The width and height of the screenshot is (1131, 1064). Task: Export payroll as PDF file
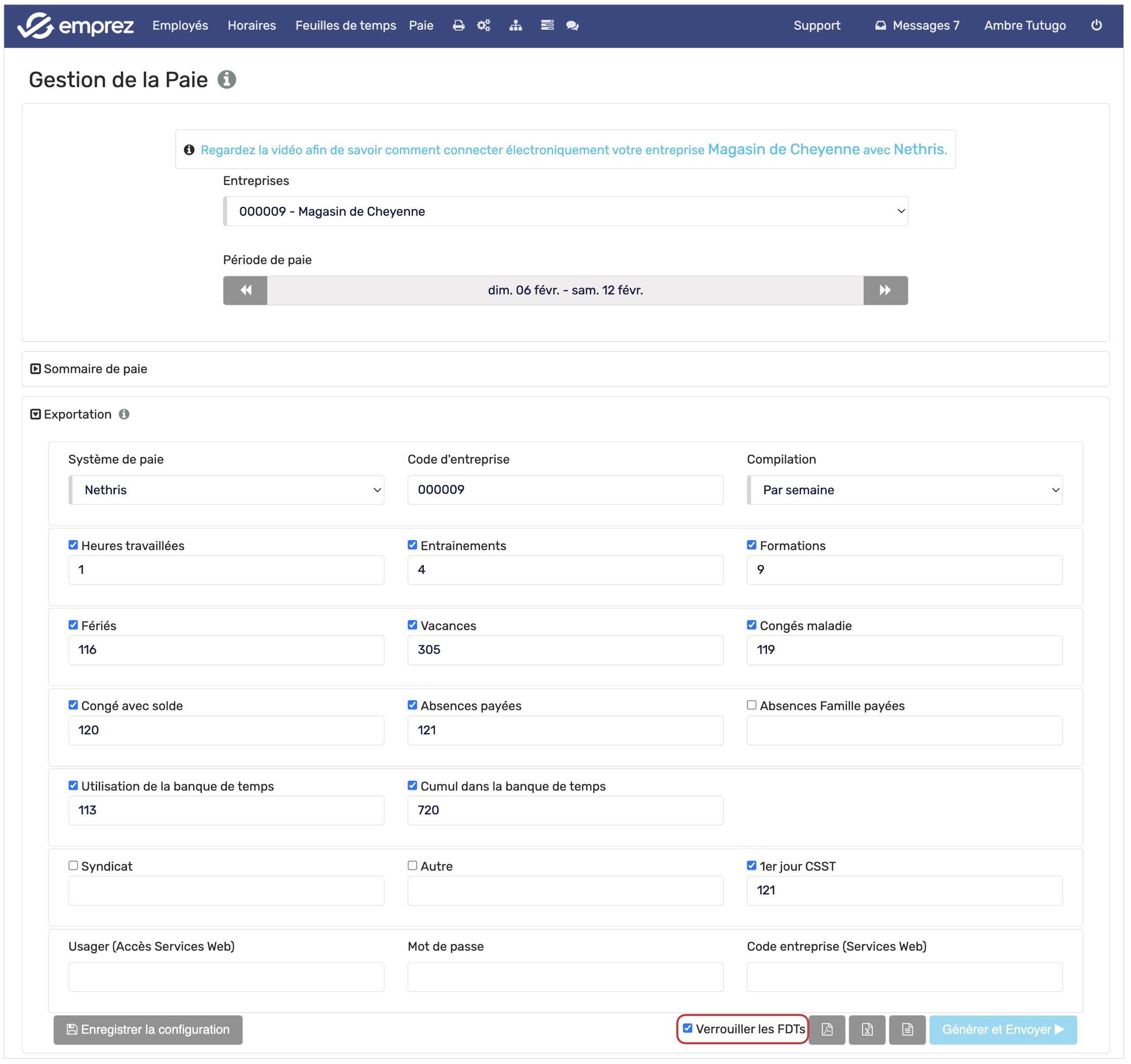pos(826,1030)
